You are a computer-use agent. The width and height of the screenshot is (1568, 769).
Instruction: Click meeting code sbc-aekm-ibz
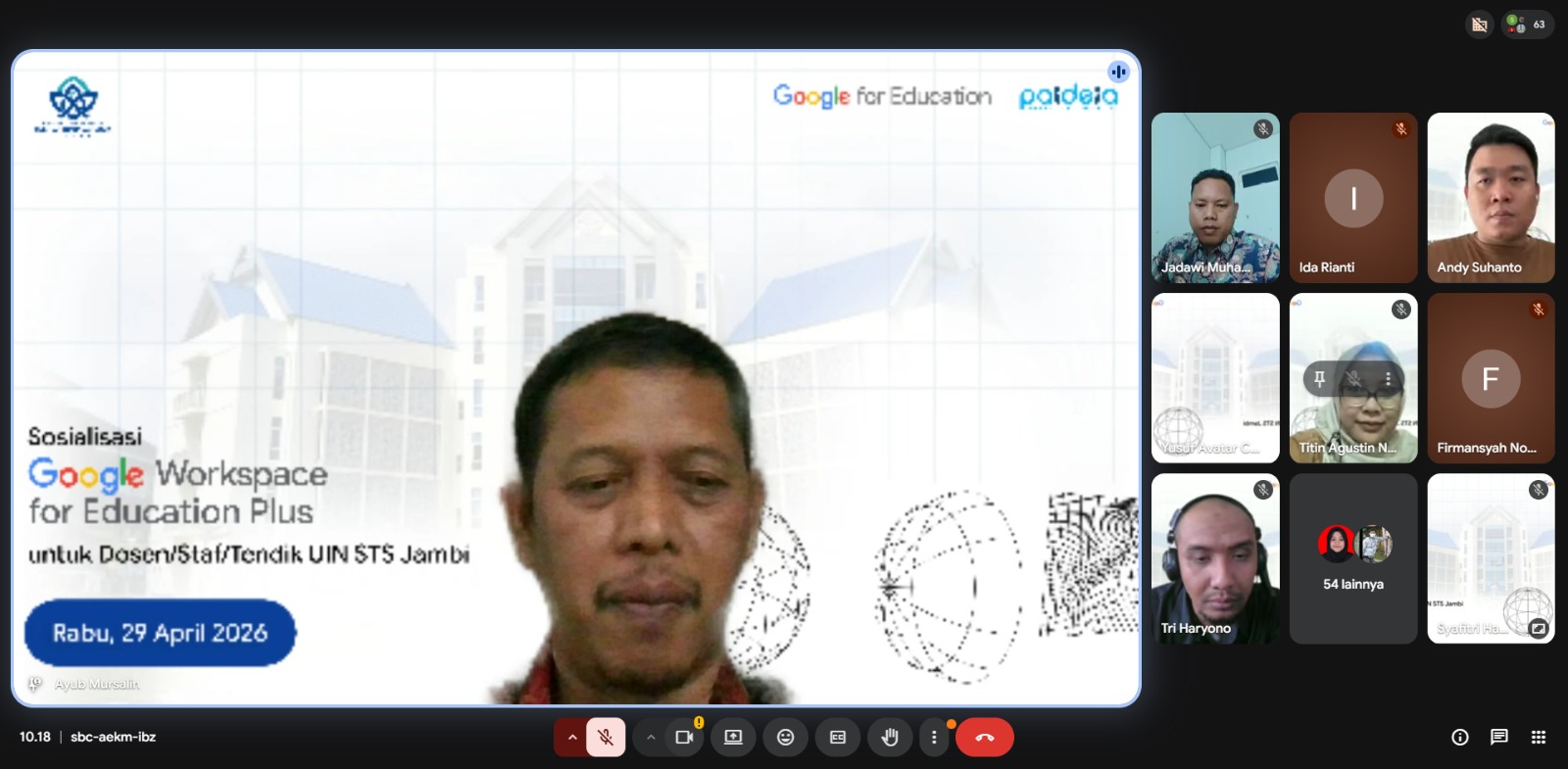coord(113,737)
